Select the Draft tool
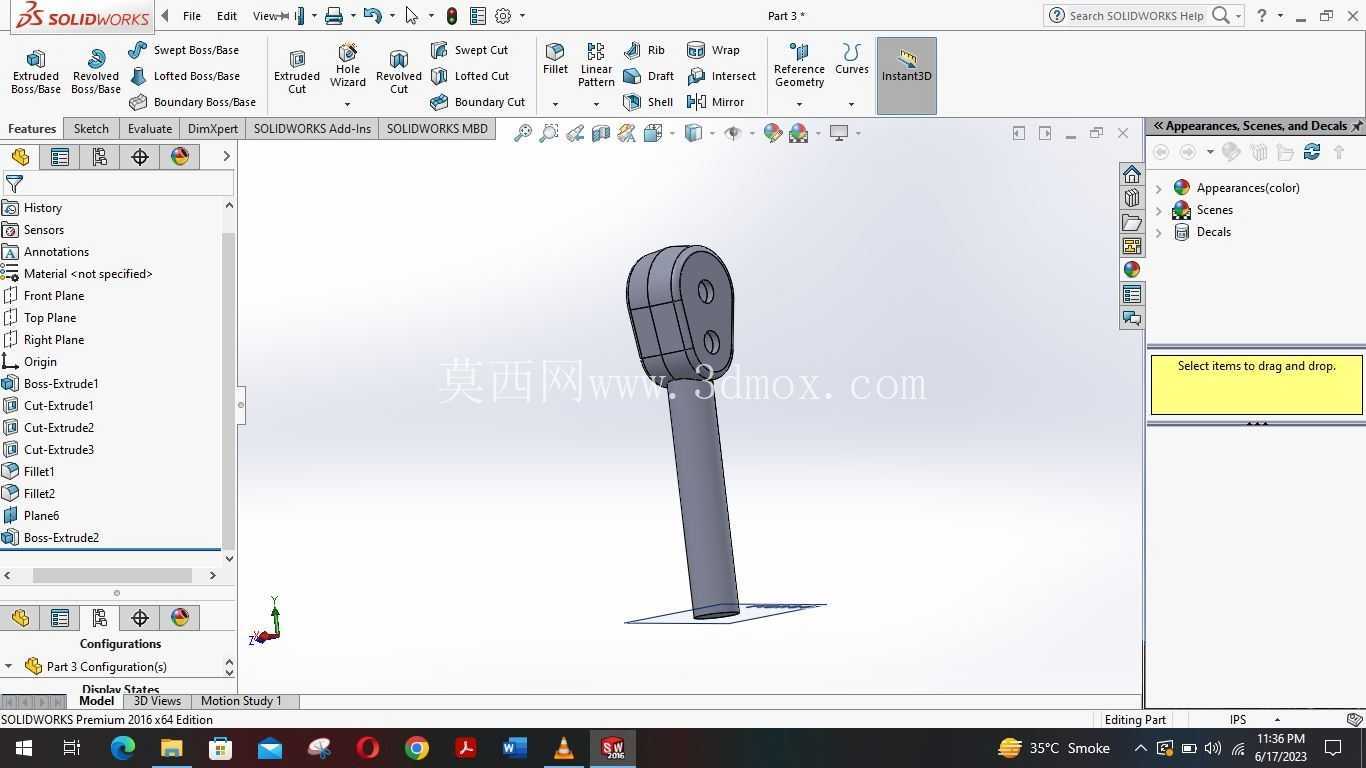Image resolution: width=1366 pixels, height=768 pixels. tap(648, 76)
